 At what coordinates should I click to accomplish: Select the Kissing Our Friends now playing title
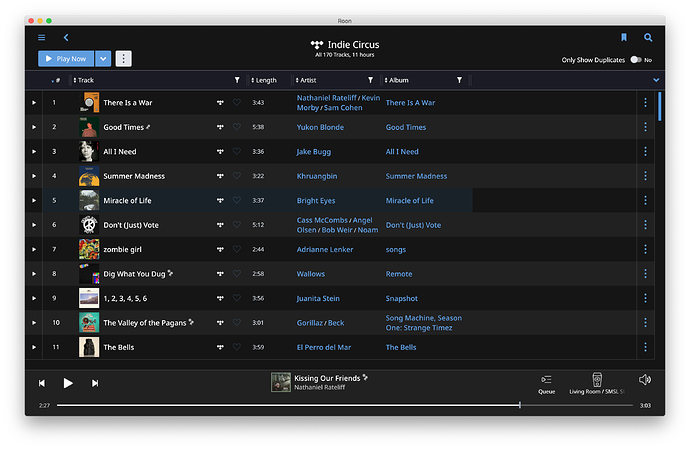327,378
